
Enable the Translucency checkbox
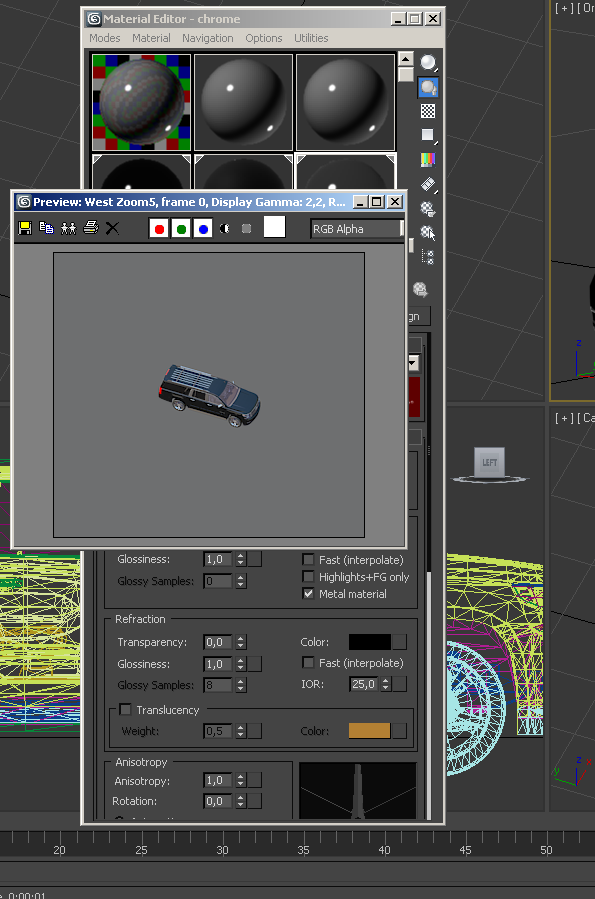coord(126,709)
